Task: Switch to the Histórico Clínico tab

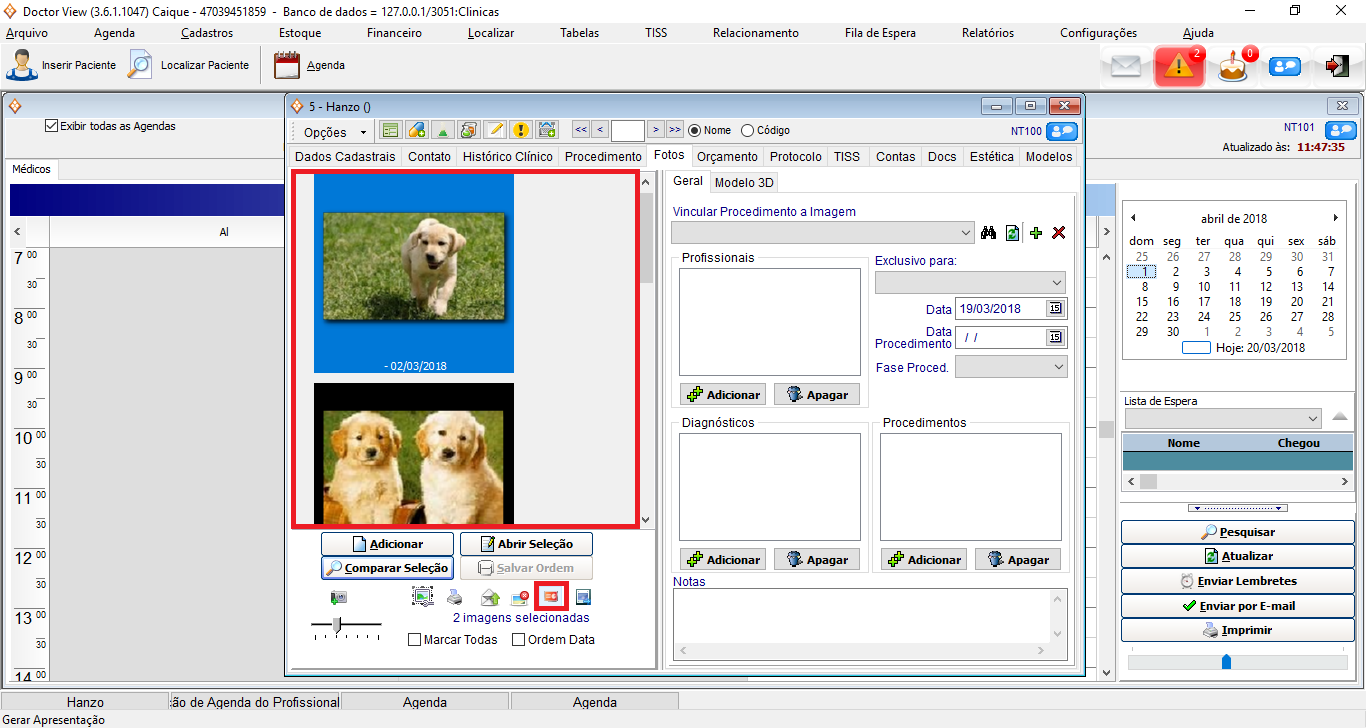Action: (507, 157)
